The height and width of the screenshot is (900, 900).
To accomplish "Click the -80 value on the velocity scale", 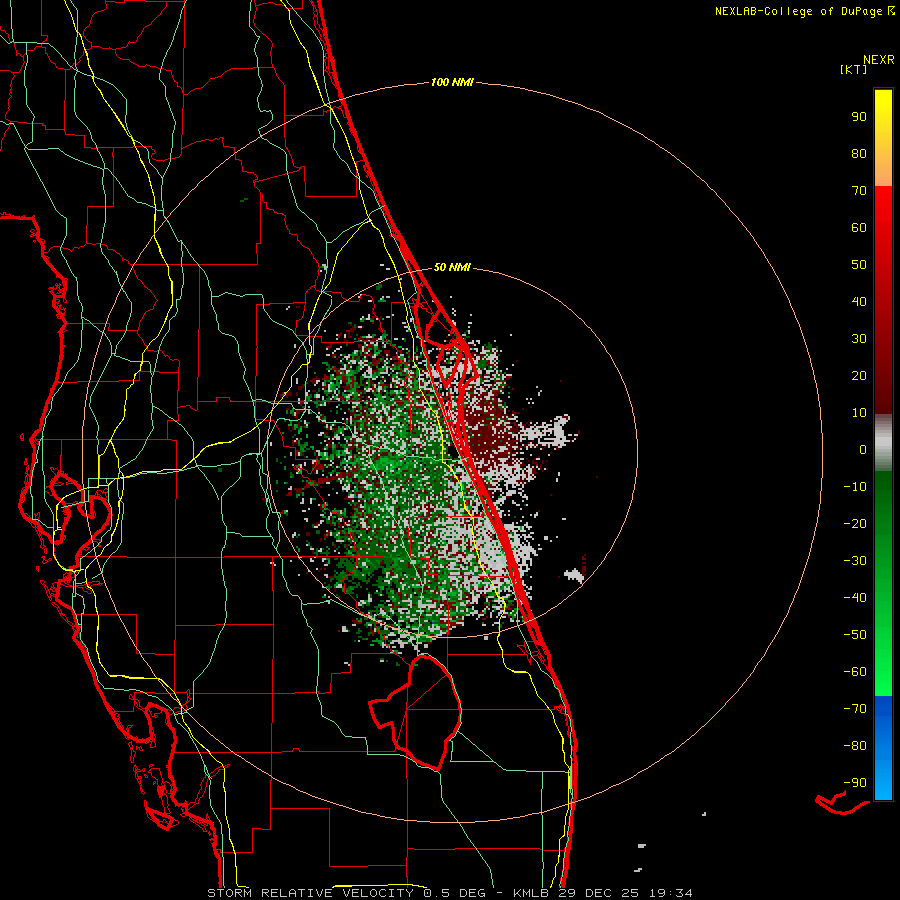I will [855, 746].
